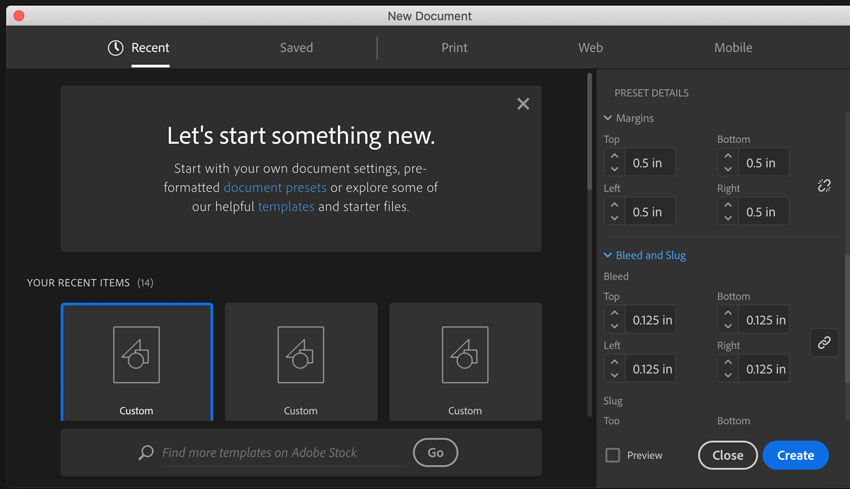Click the Close button

click(x=727, y=455)
